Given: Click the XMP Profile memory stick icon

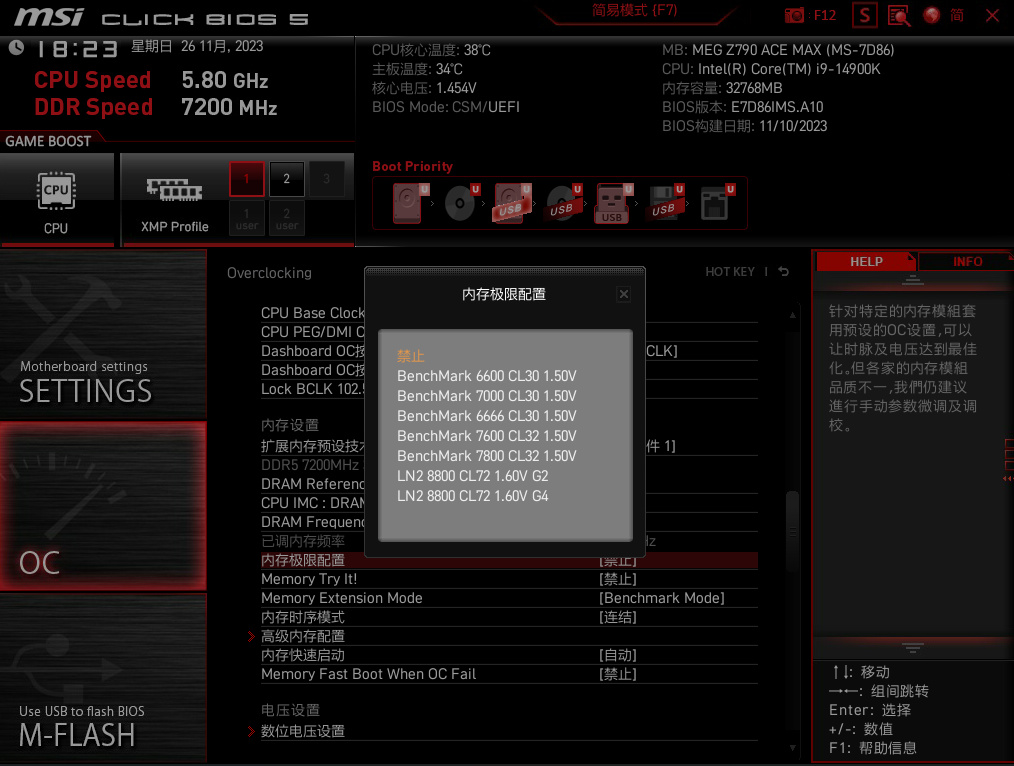Looking at the screenshot, I should 175,189.
